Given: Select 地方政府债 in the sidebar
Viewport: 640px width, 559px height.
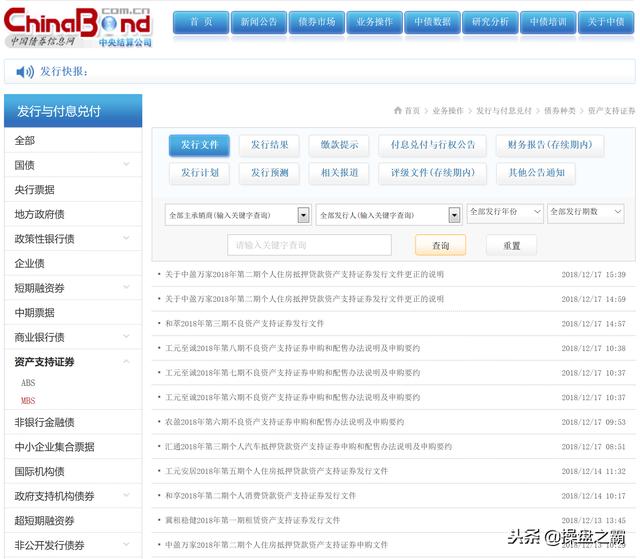Looking at the screenshot, I should tap(39, 214).
